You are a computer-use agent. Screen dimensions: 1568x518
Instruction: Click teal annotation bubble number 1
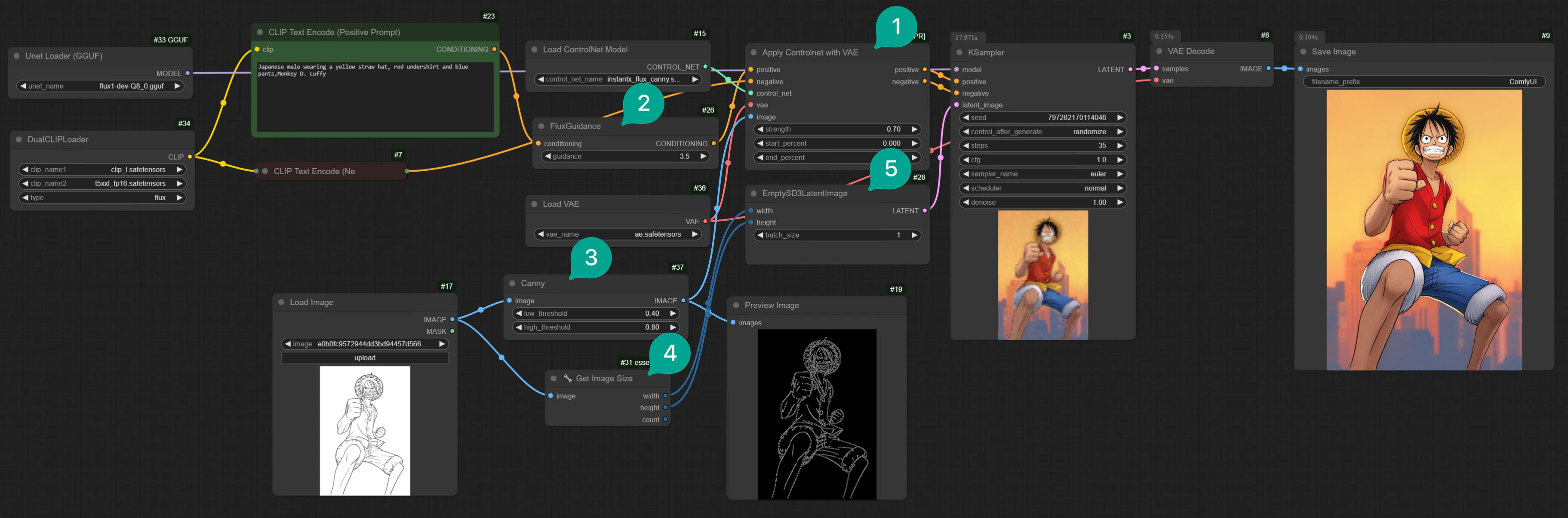coord(896,26)
